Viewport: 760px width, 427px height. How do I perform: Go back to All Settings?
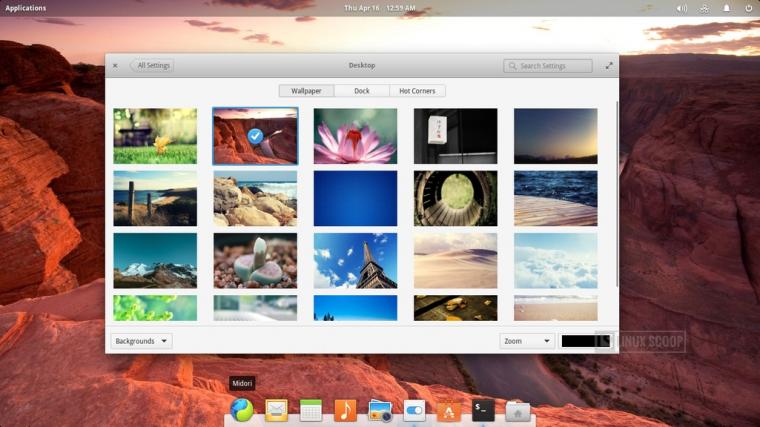point(152,65)
